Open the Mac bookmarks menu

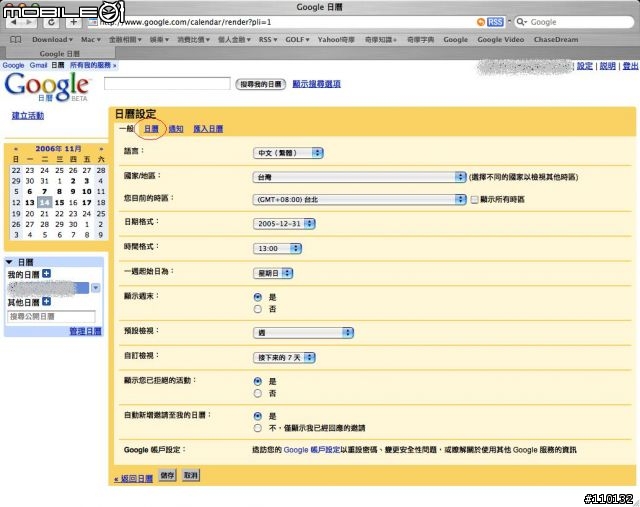click(91, 40)
